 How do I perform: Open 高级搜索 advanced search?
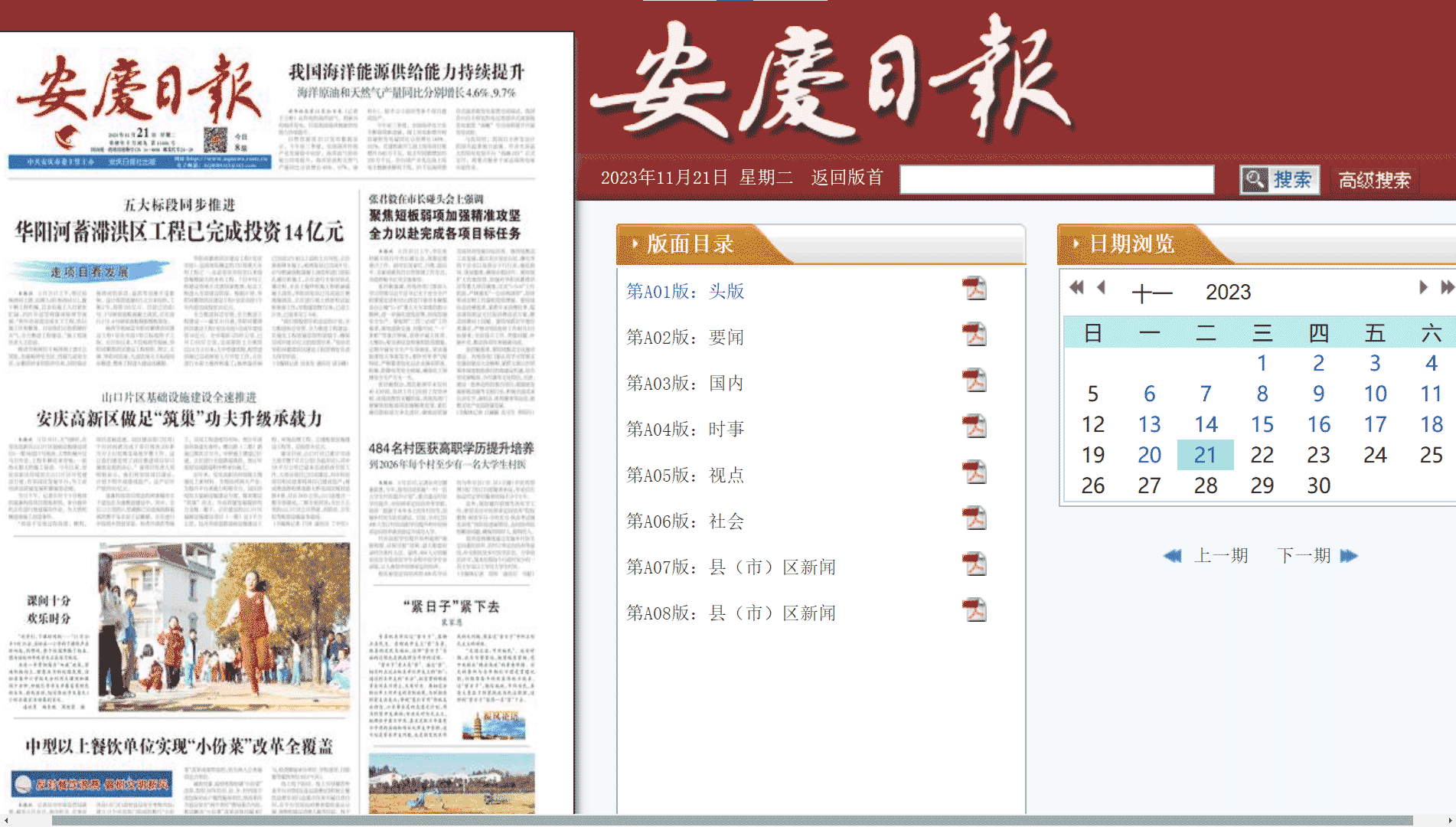[x=1375, y=181]
